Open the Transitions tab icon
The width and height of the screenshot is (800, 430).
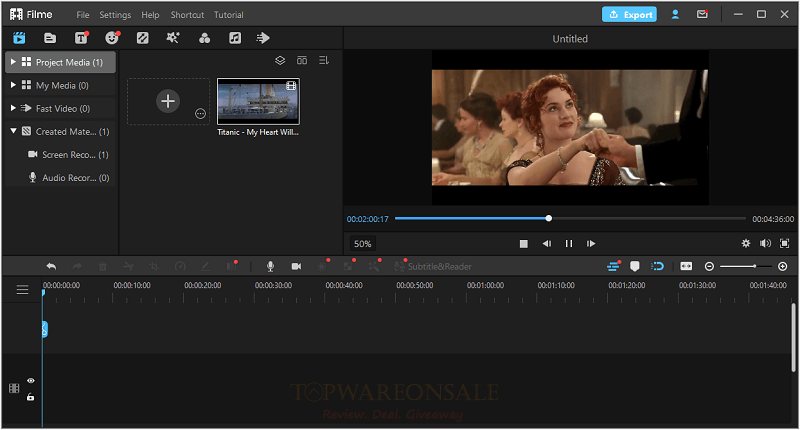(142, 38)
